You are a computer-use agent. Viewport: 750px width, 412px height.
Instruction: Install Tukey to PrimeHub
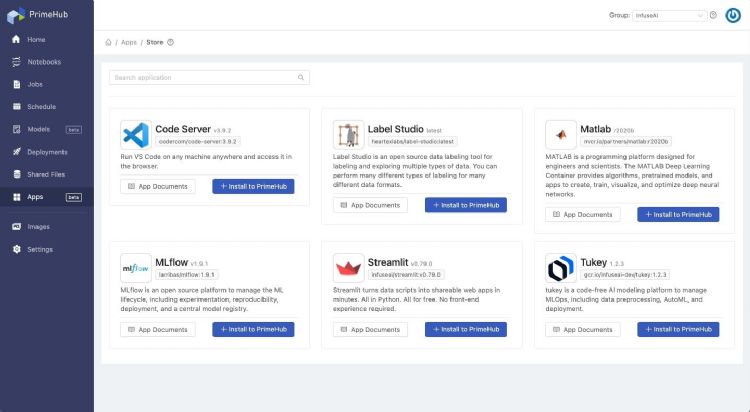(x=678, y=329)
